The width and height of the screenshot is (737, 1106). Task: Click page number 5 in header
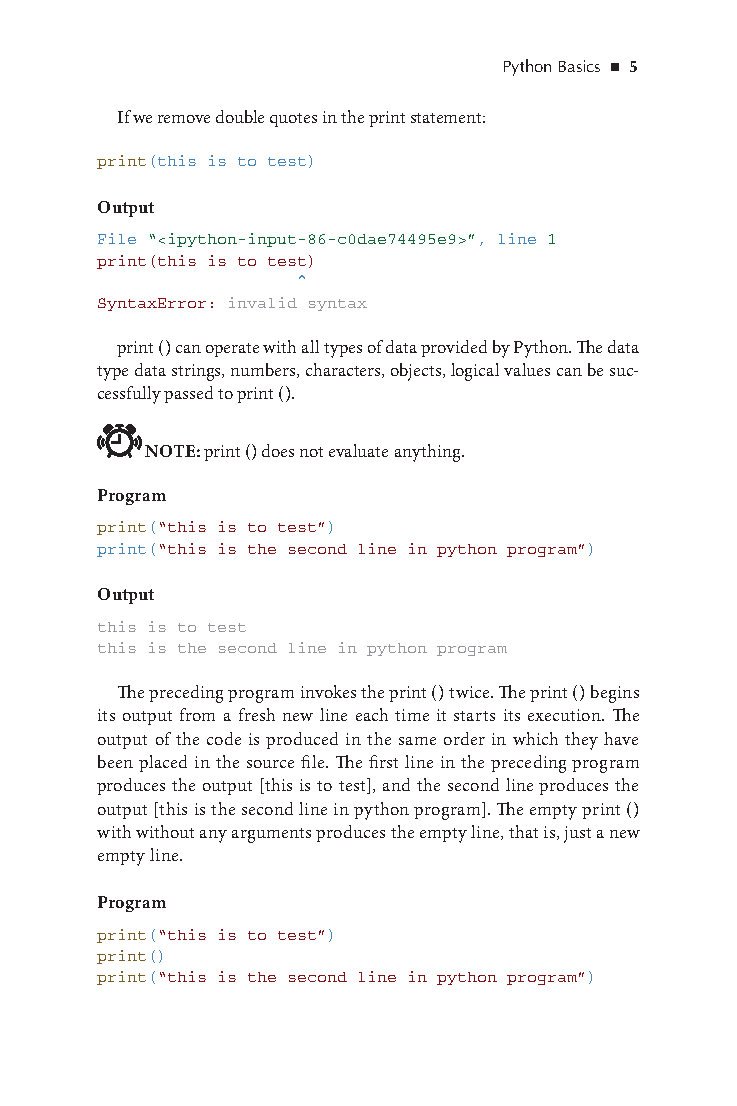[633, 67]
